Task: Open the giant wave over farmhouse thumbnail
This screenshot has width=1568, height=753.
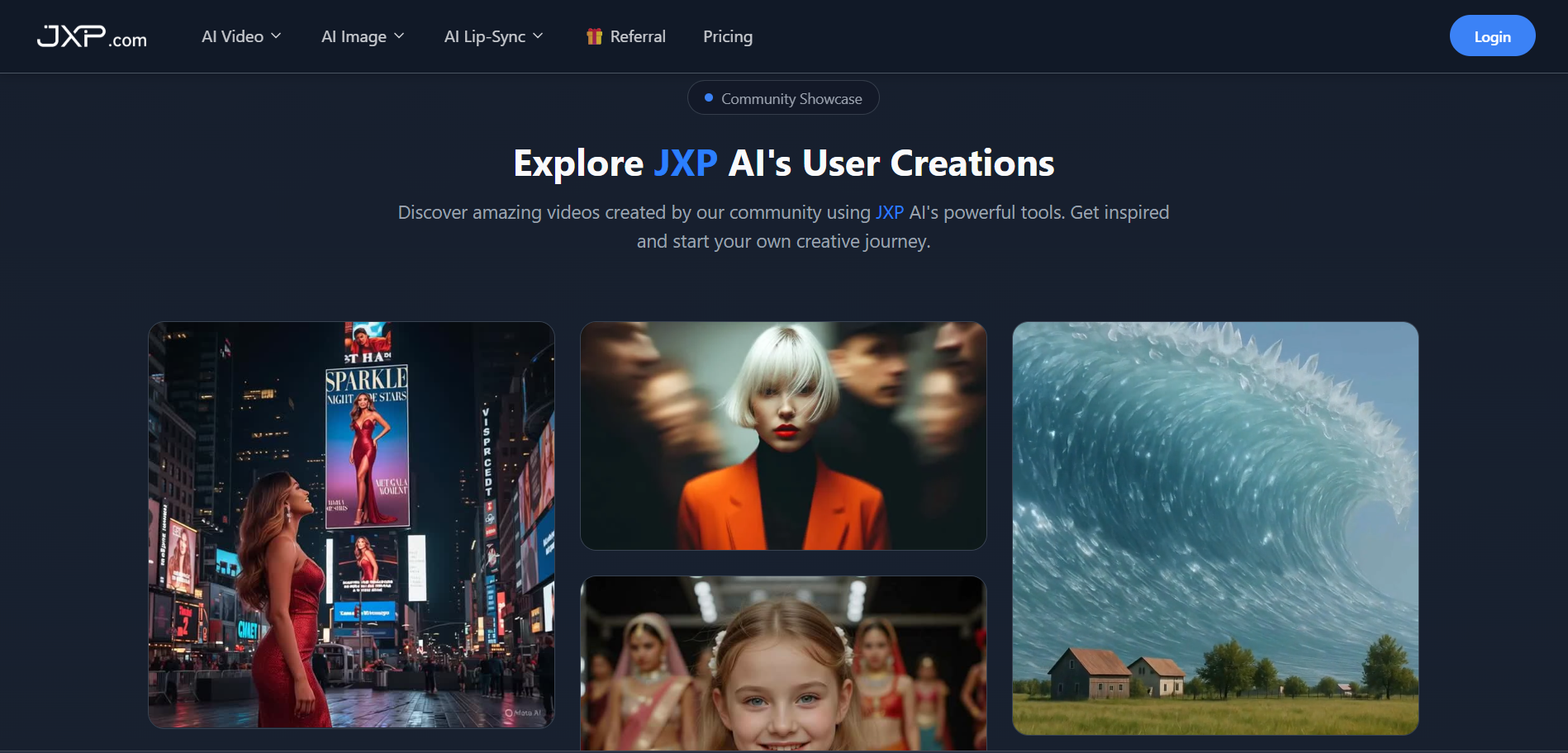Action: (x=1215, y=528)
